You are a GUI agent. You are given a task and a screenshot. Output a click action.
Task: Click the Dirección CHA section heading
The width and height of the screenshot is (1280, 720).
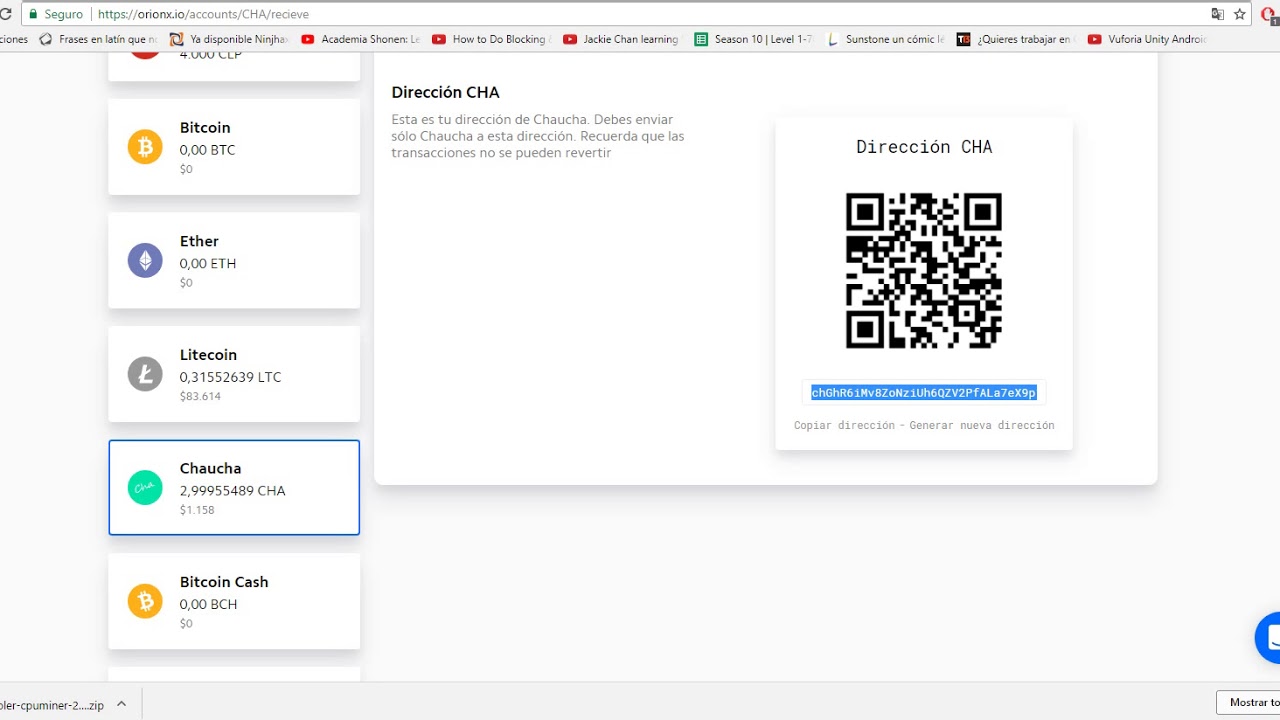[x=446, y=92]
